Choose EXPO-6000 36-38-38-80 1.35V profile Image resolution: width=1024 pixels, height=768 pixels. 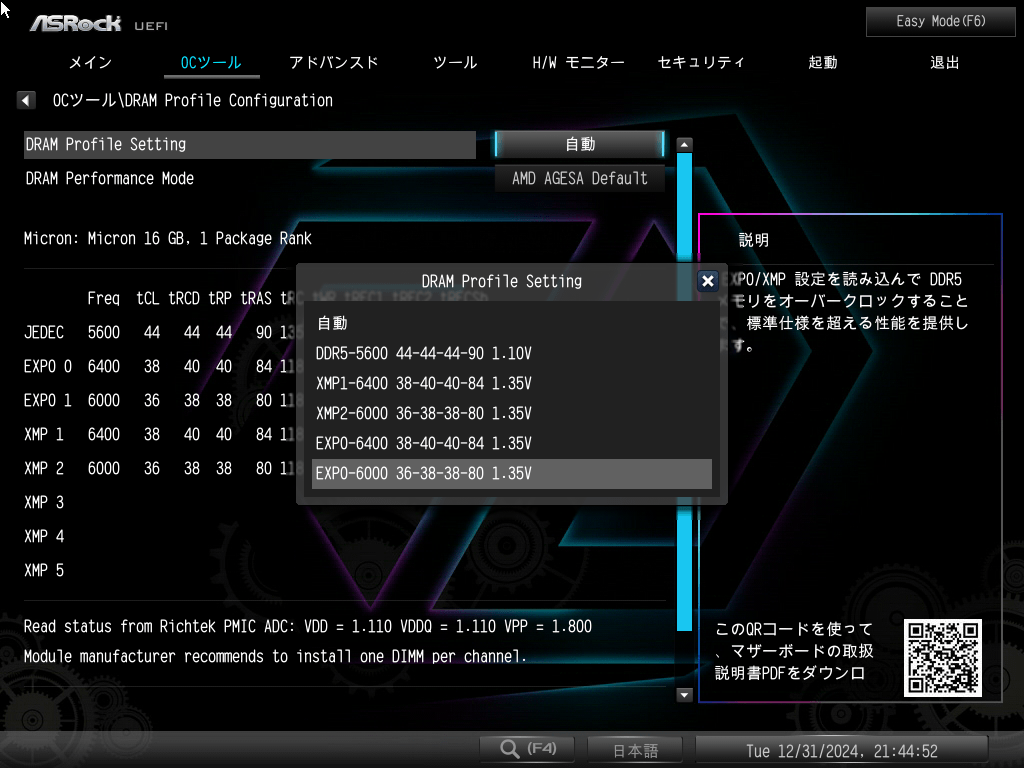click(512, 473)
